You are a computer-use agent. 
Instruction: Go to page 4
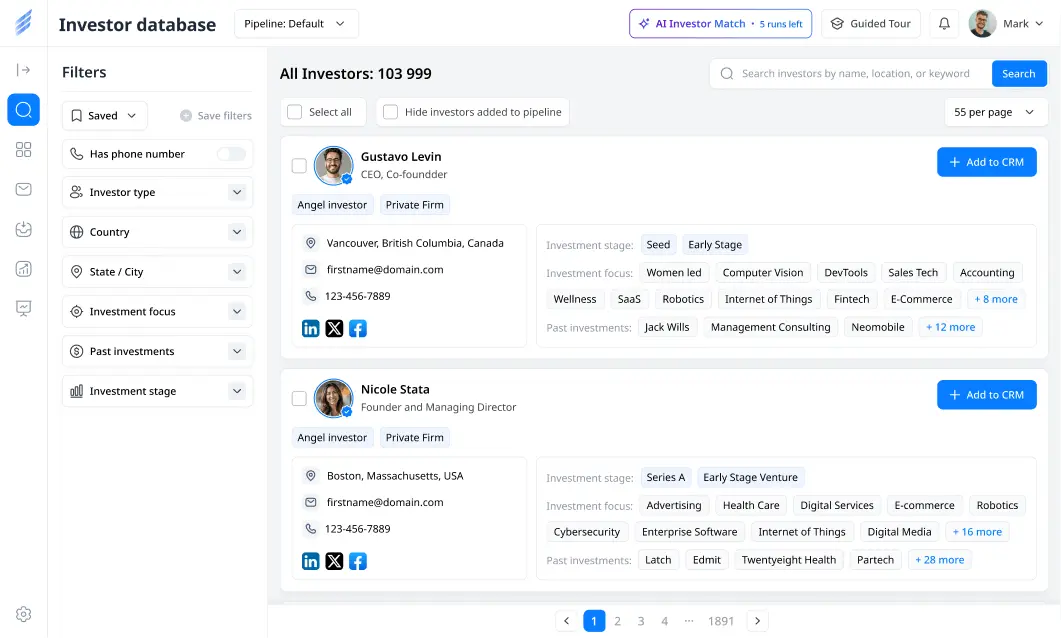pos(664,621)
